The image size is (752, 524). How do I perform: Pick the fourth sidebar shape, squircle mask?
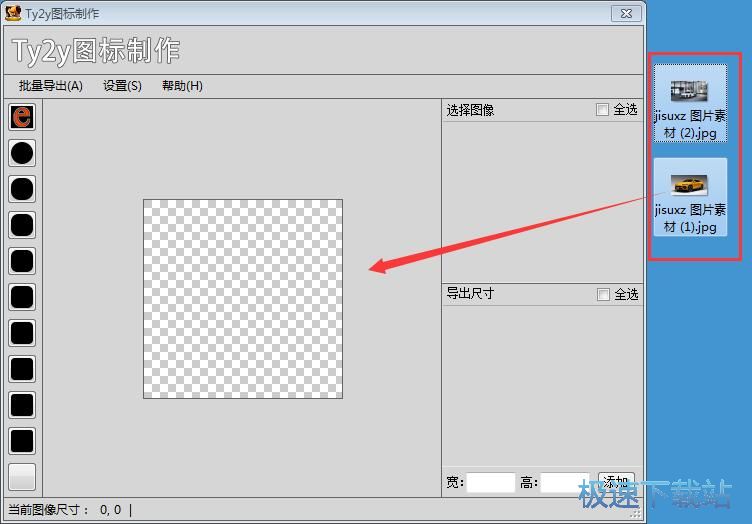coord(22,225)
